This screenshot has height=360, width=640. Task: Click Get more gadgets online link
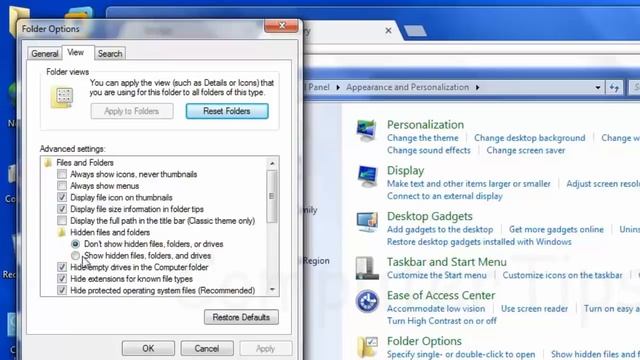coord(556,229)
